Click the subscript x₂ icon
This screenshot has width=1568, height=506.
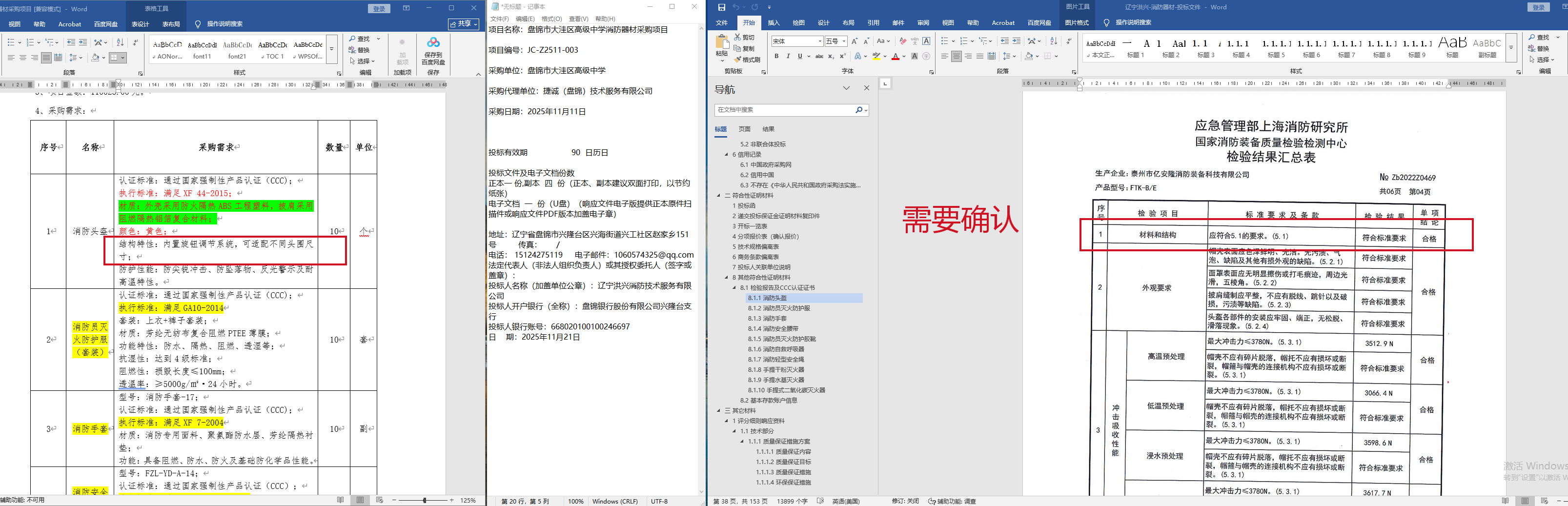point(832,56)
